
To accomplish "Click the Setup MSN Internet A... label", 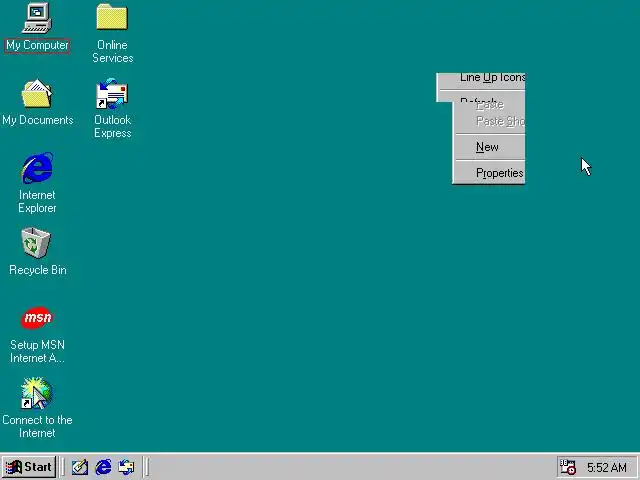I will click(37, 351).
